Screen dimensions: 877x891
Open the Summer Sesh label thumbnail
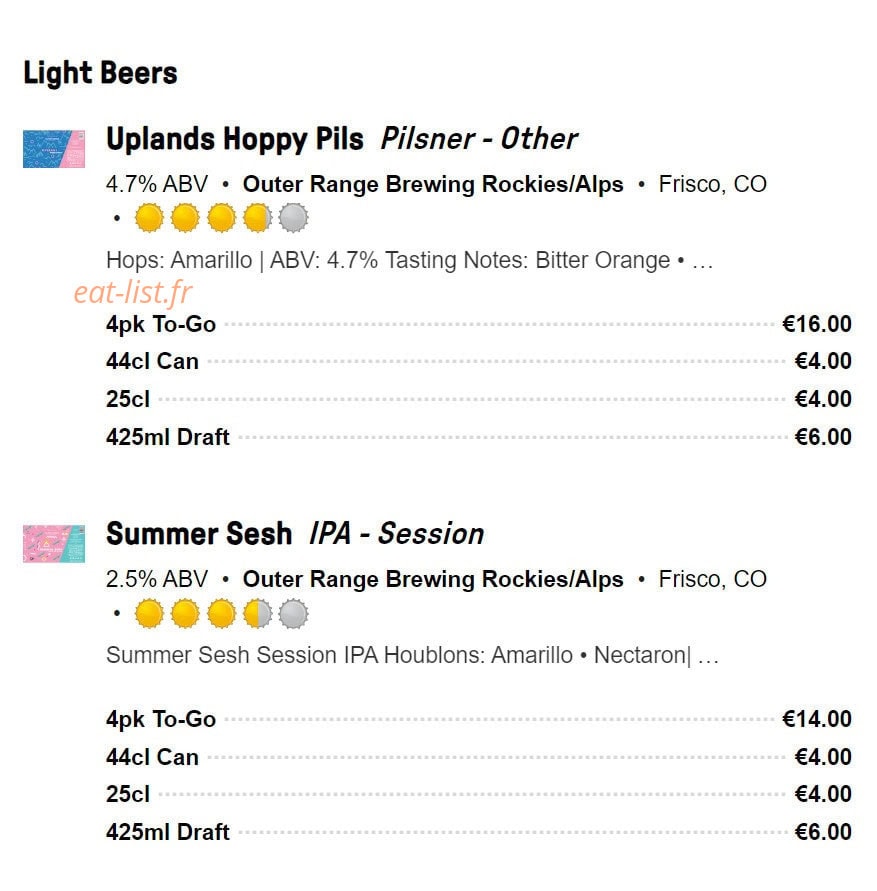coord(54,544)
